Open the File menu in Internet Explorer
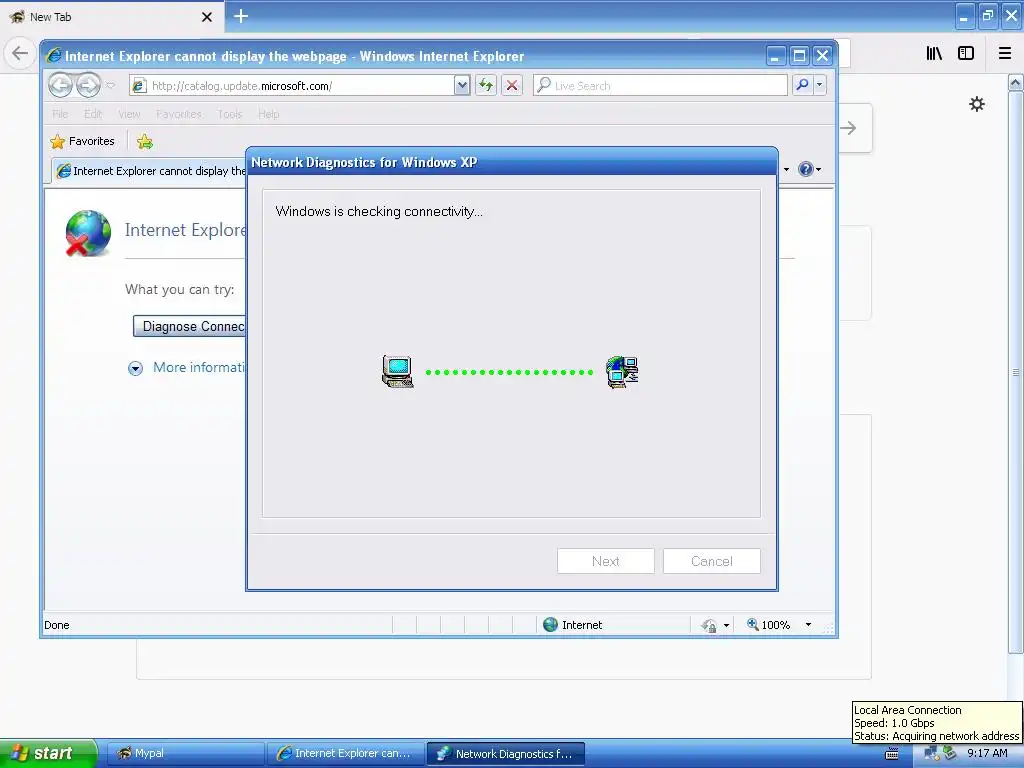This screenshot has height=768, width=1024. tap(60, 114)
